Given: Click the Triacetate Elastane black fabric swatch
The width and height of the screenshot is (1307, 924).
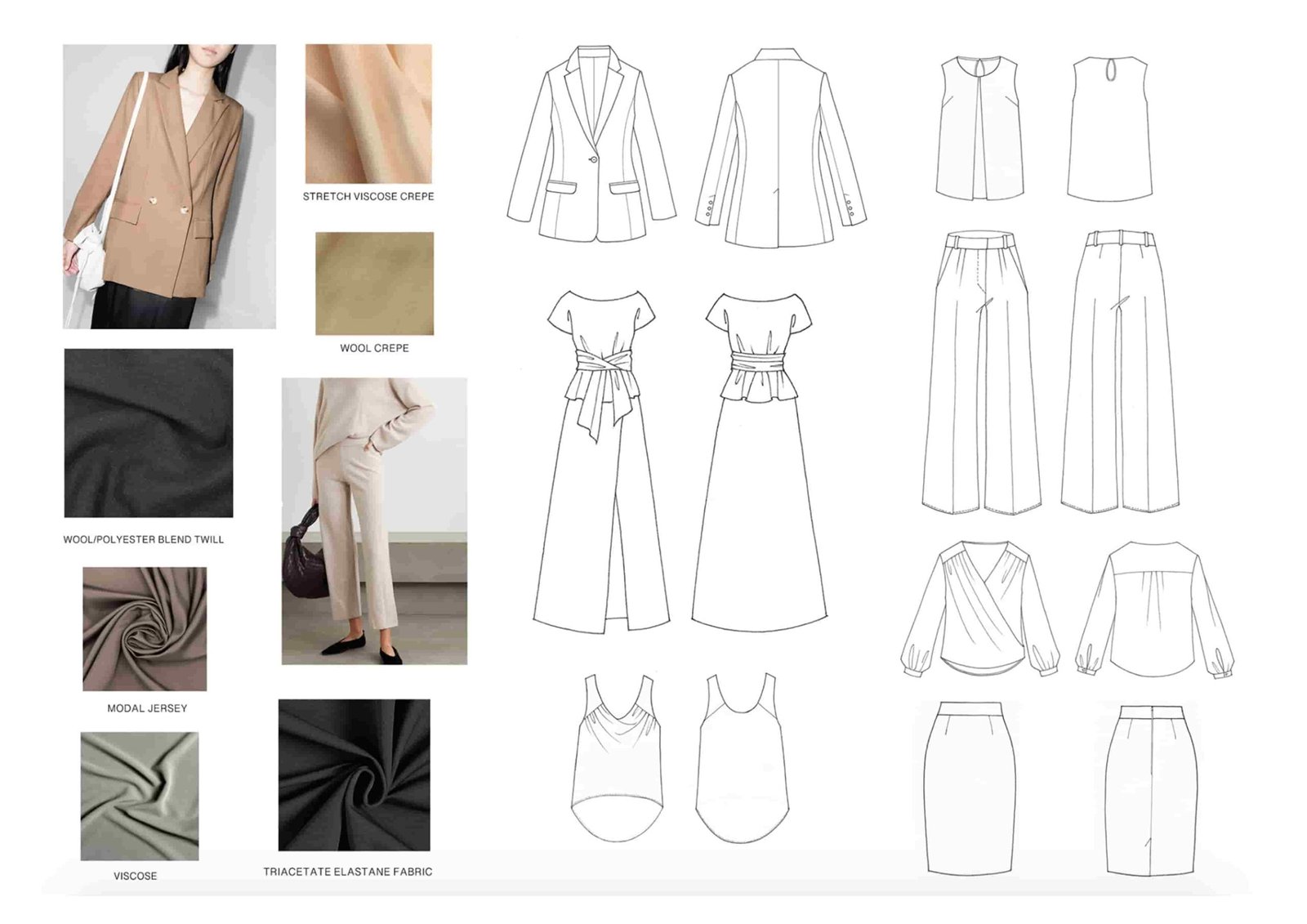Looking at the screenshot, I should click(354, 774).
